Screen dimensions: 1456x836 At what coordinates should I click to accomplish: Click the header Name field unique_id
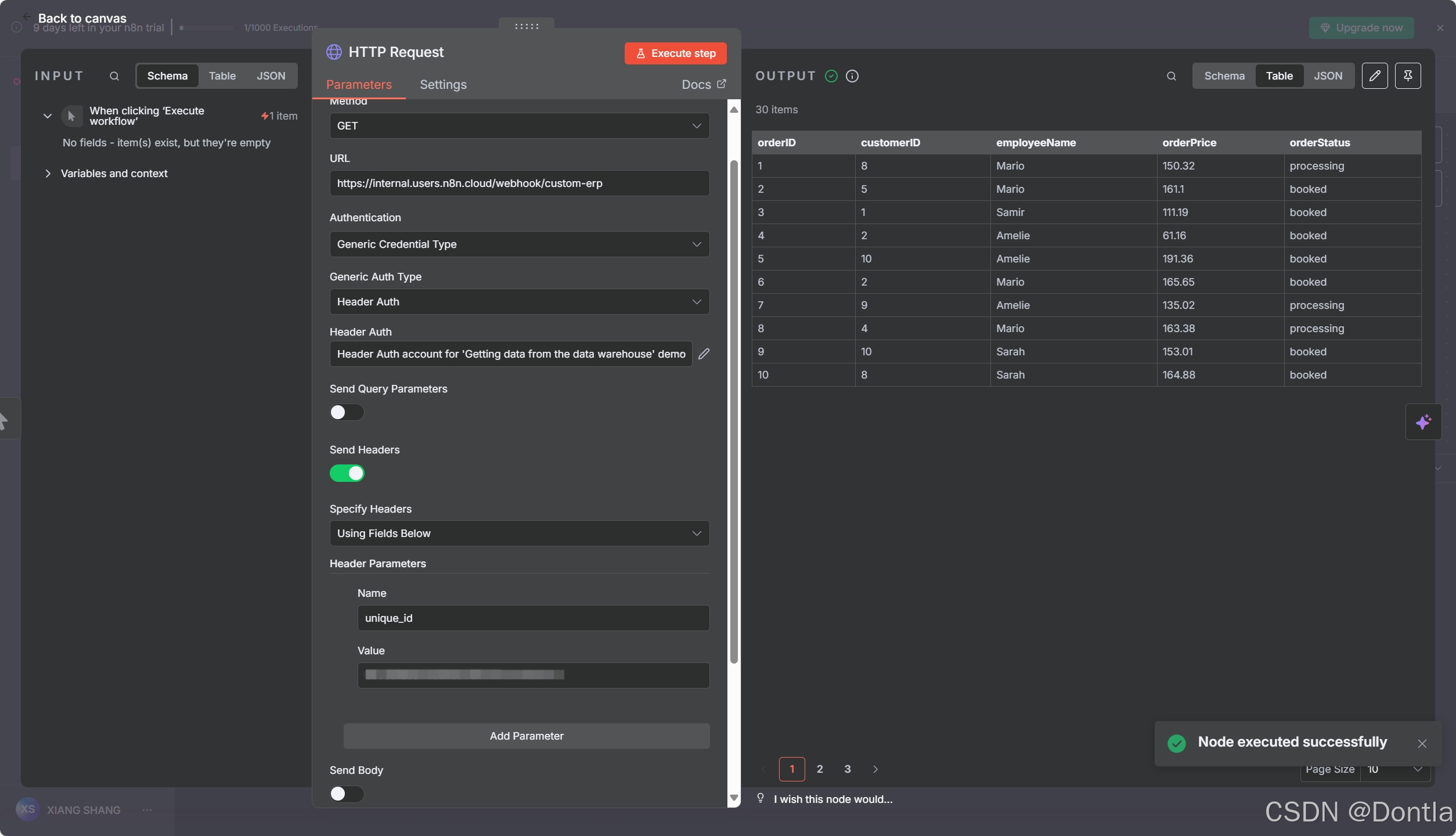click(x=534, y=618)
